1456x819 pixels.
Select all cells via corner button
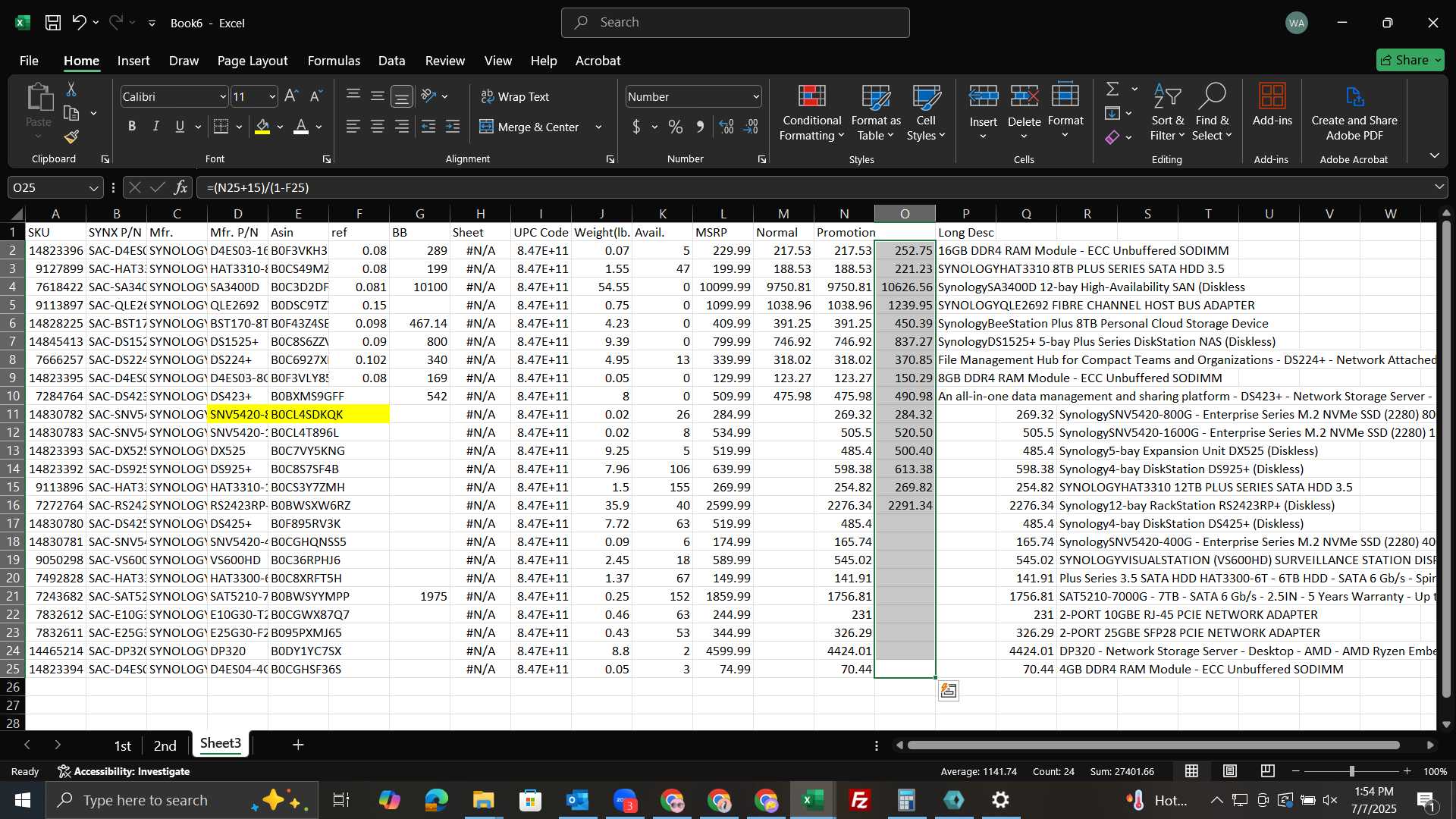click(x=17, y=213)
